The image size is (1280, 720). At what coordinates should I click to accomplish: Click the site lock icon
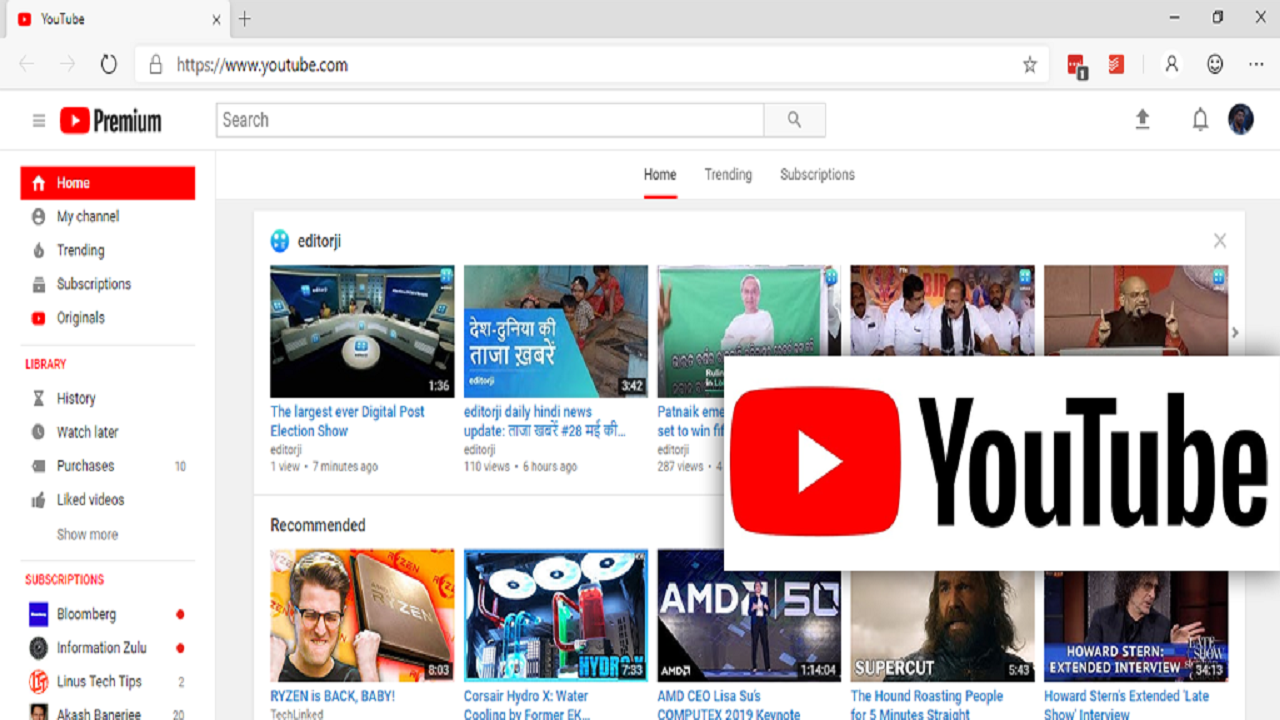tap(155, 65)
